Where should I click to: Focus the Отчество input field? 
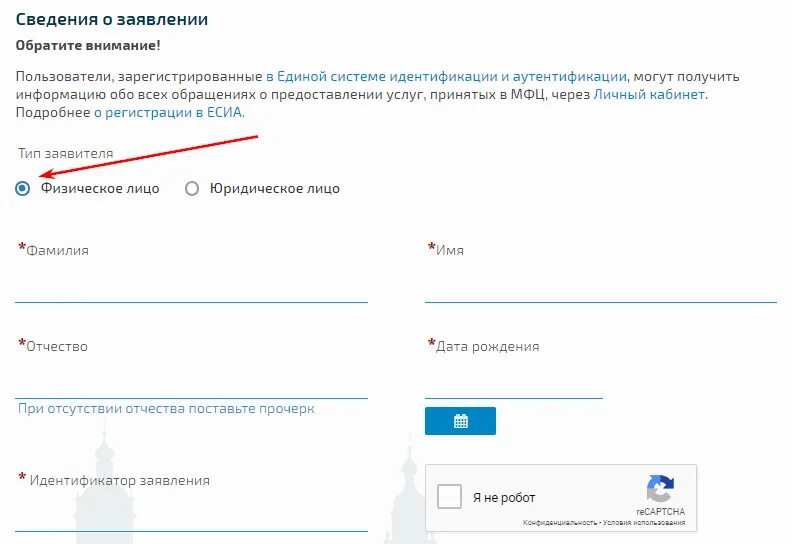[x=191, y=382]
